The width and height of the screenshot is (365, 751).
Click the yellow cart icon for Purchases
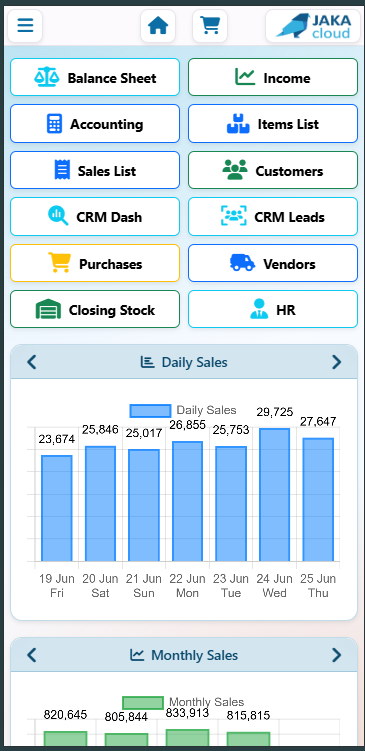pos(59,263)
